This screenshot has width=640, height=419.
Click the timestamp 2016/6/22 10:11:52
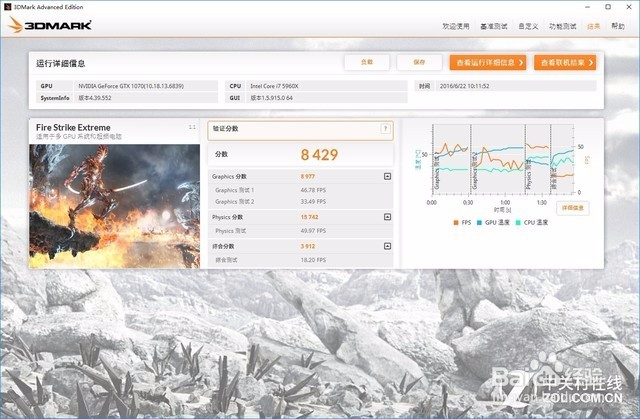coord(464,86)
